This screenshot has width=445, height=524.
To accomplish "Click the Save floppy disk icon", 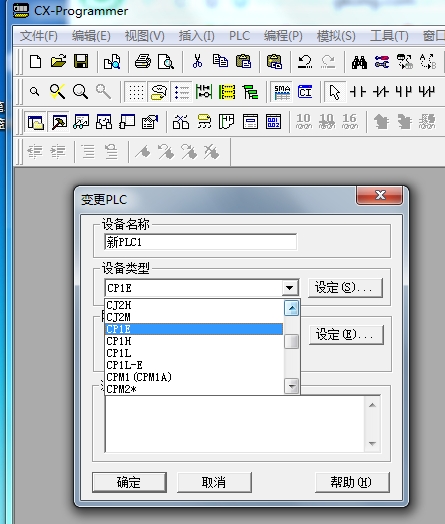I will (81, 62).
